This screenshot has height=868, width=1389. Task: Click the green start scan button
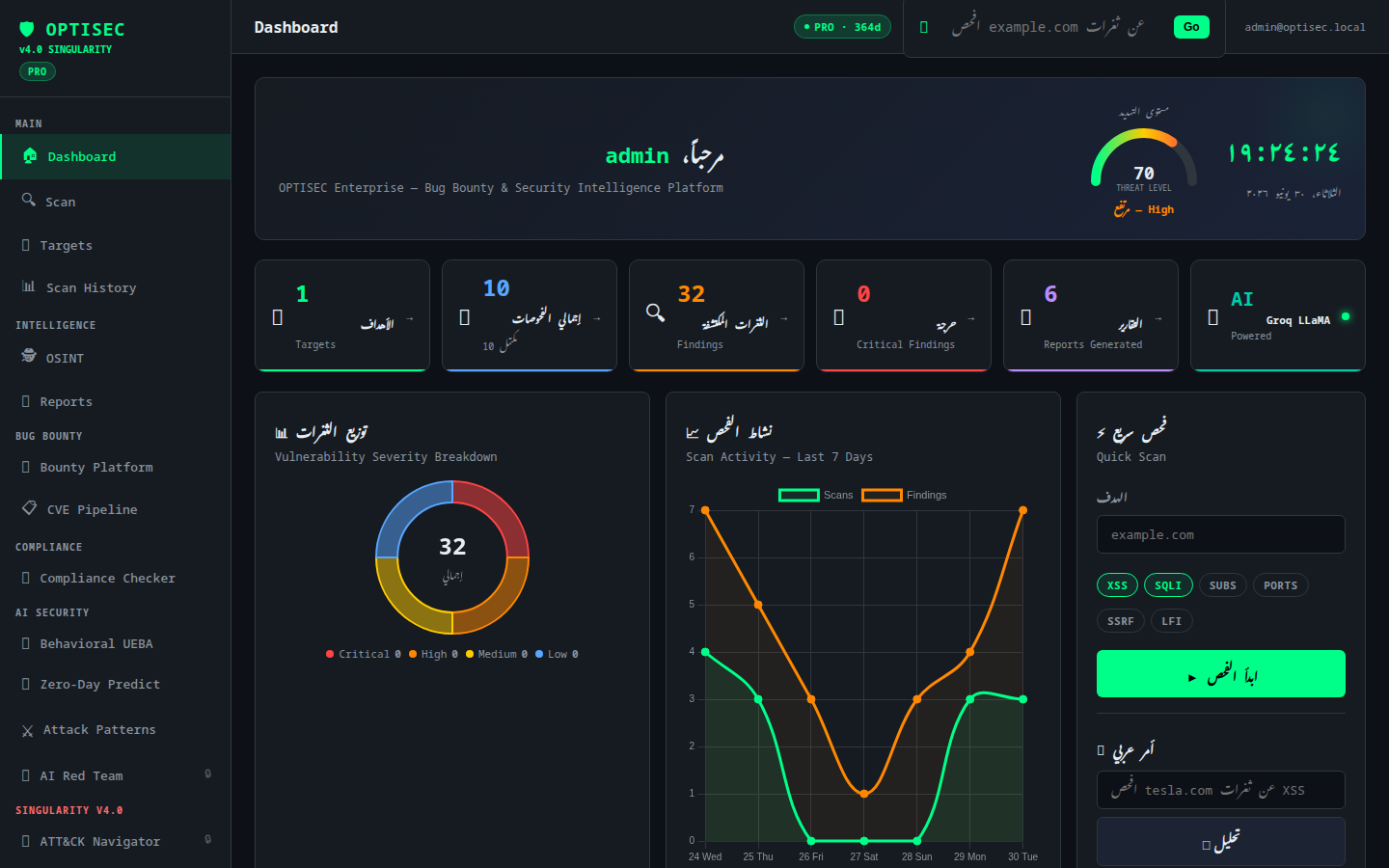click(x=1221, y=673)
